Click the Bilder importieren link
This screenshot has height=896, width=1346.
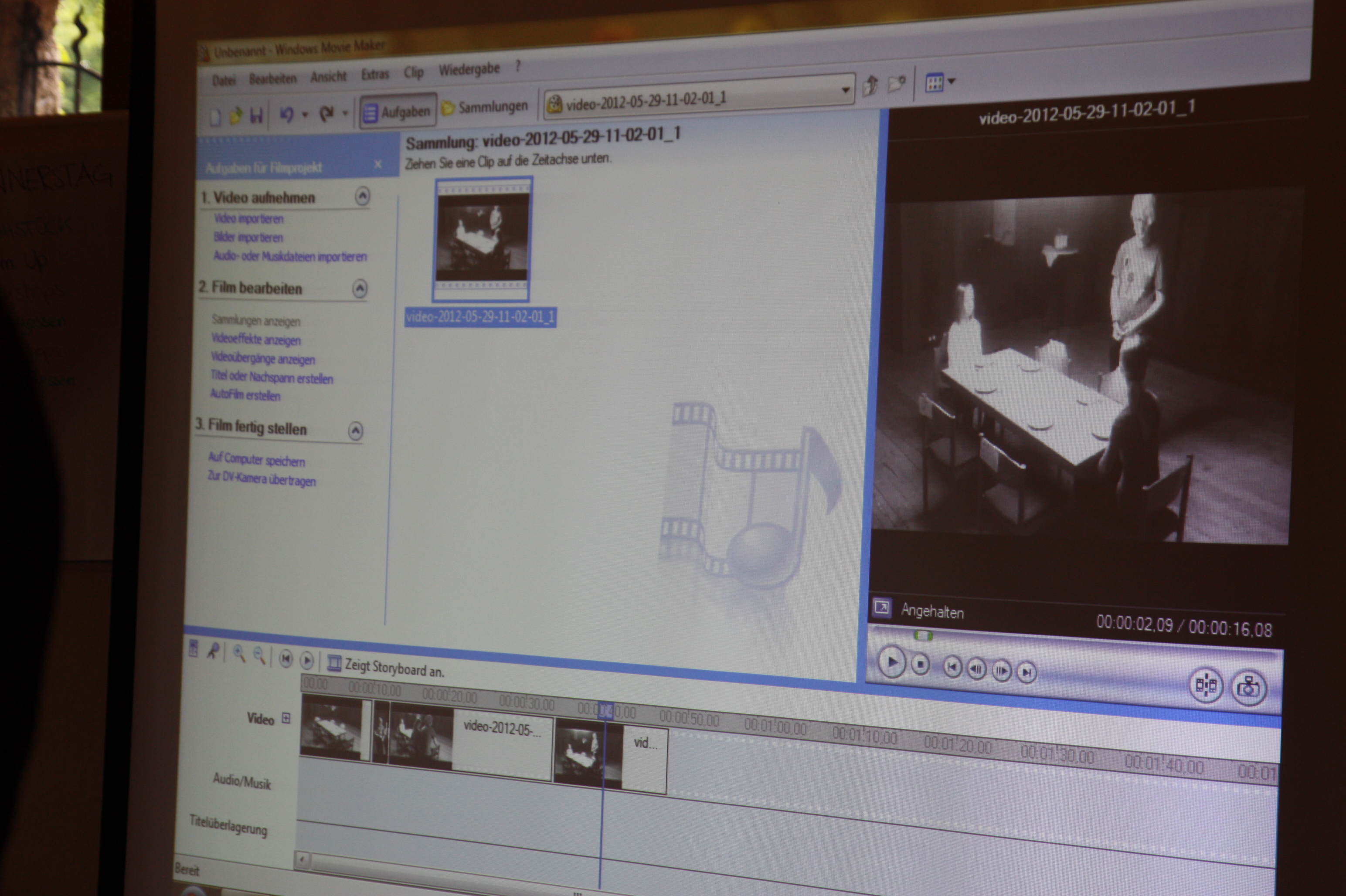pos(248,238)
